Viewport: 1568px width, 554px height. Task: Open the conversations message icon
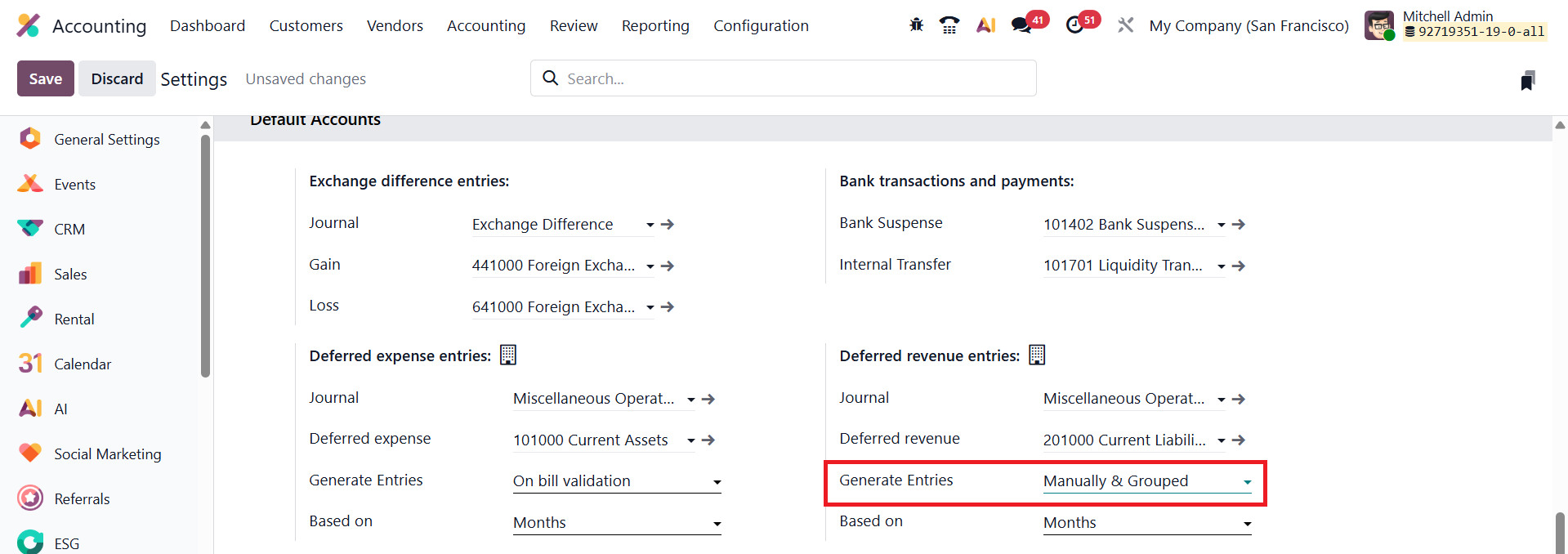[x=1021, y=25]
